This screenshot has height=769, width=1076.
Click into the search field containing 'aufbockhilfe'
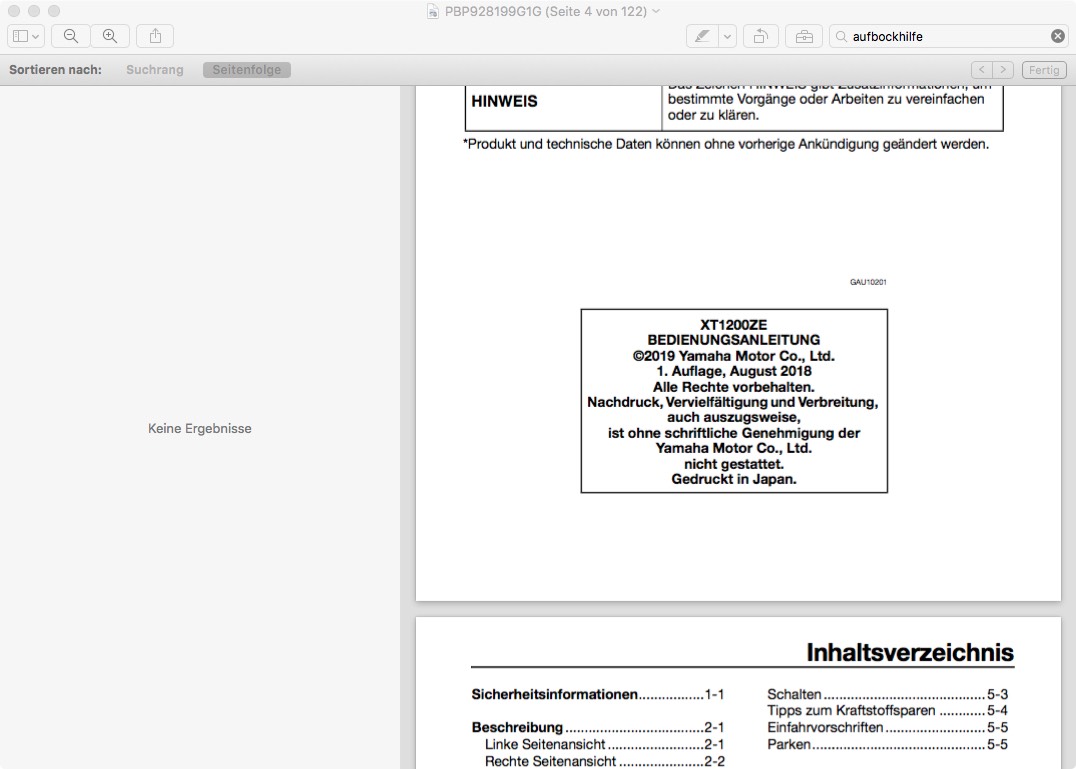940,36
